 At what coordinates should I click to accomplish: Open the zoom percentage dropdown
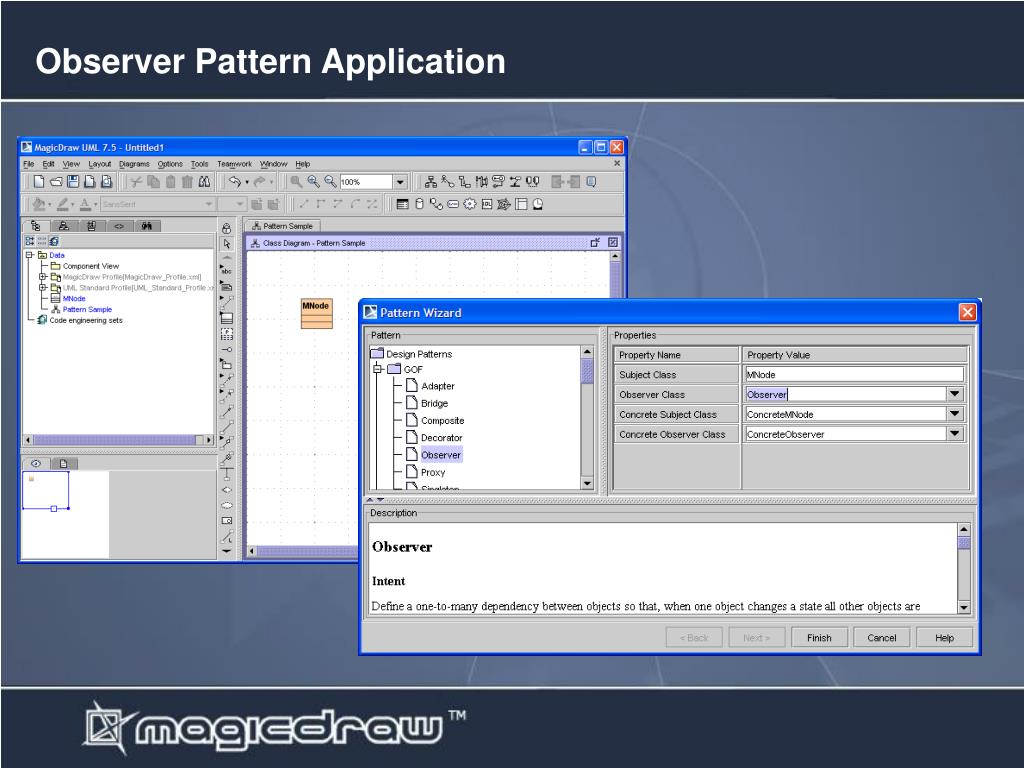tap(401, 182)
